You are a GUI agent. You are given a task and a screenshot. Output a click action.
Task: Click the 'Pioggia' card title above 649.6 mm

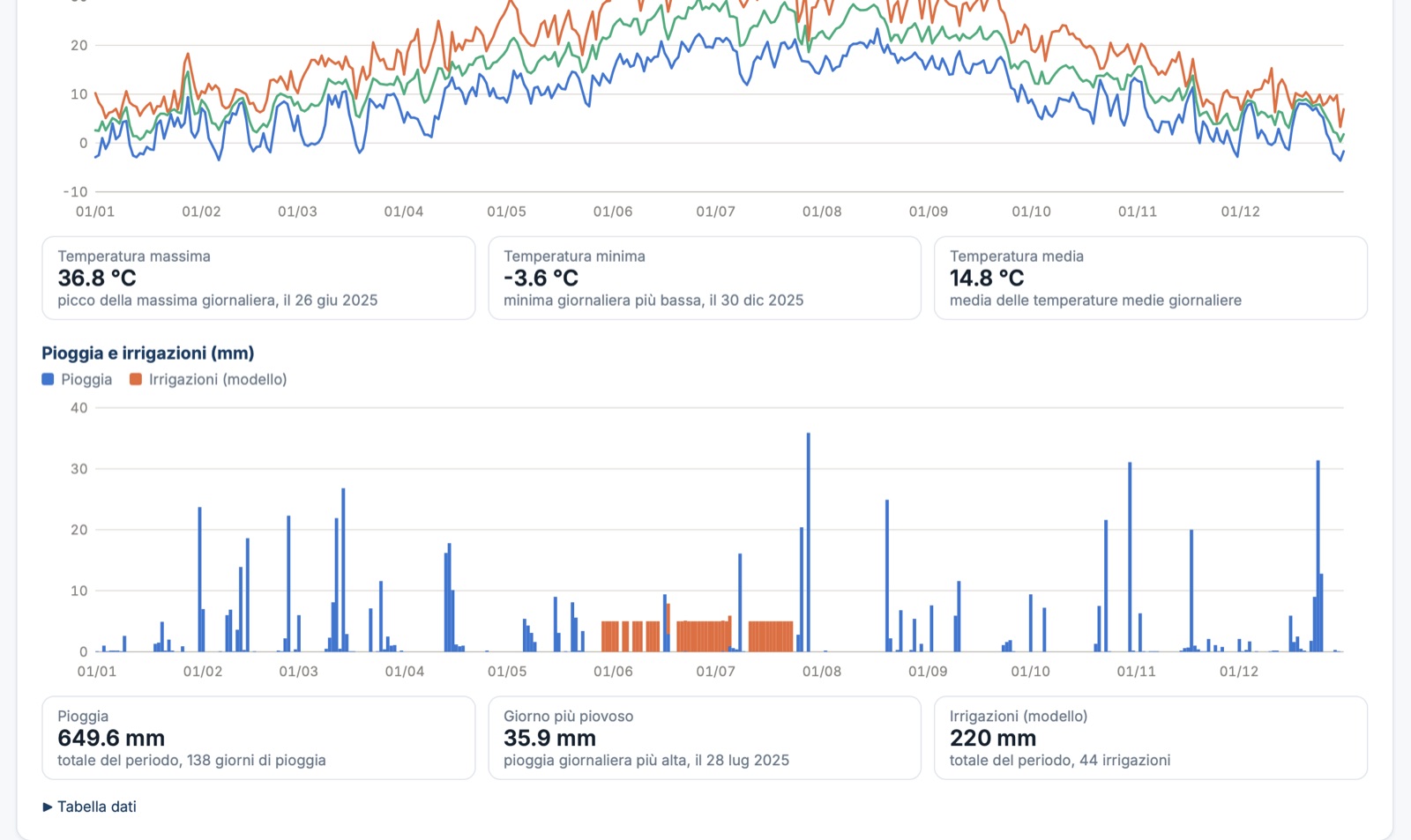[83, 717]
